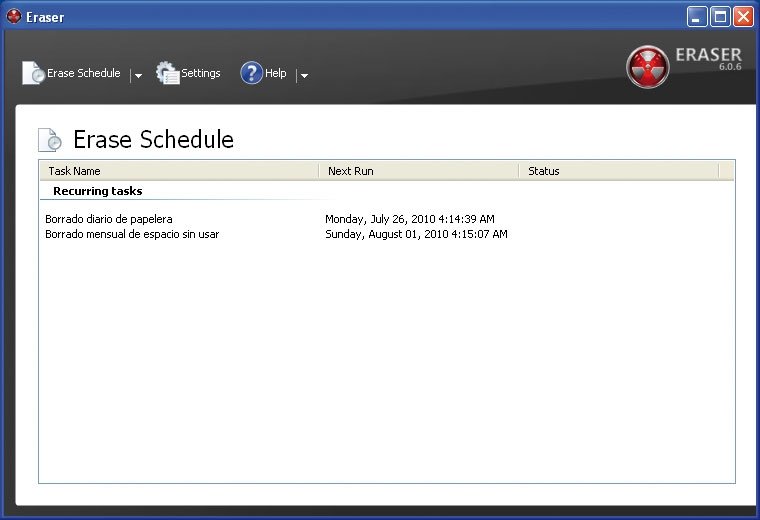Click next run Sunday, August 01, 2010
Viewport: 760px width, 520px height.
click(x=416, y=234)
